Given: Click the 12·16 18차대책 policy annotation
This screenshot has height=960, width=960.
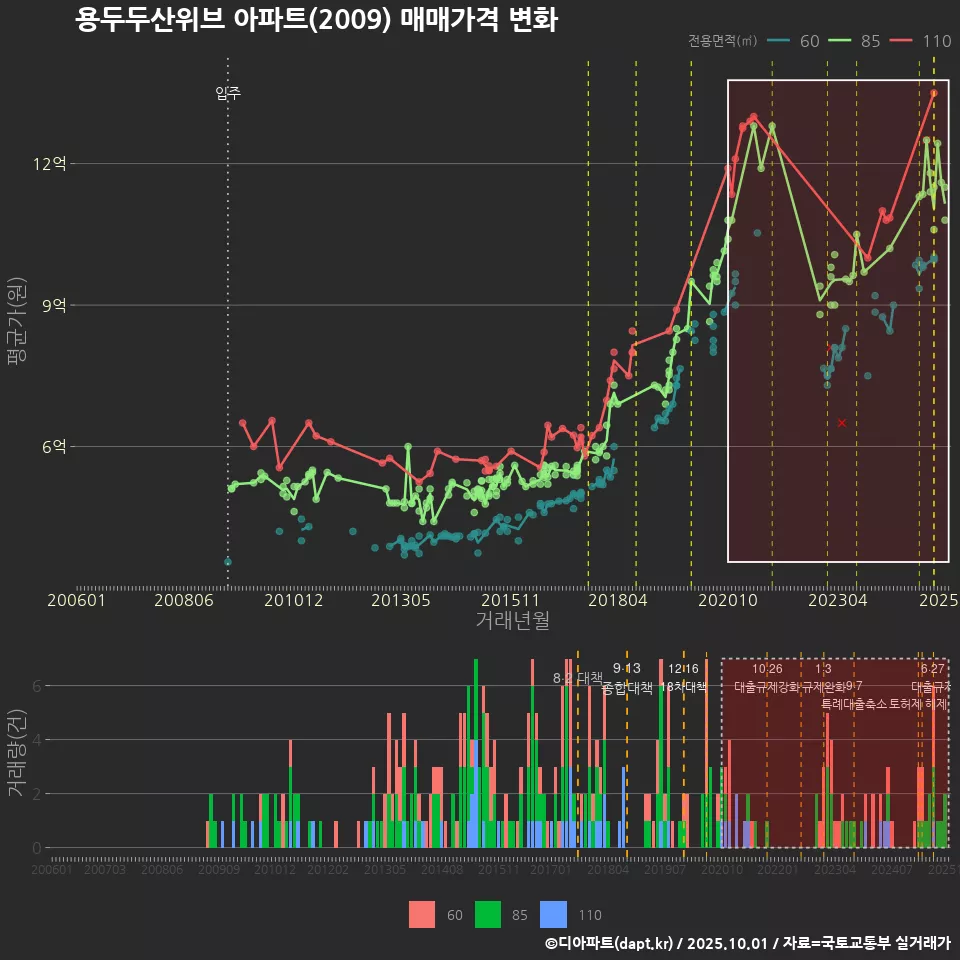Looking at the screenshot, I should pyautogui.click(x=684, y=678).
